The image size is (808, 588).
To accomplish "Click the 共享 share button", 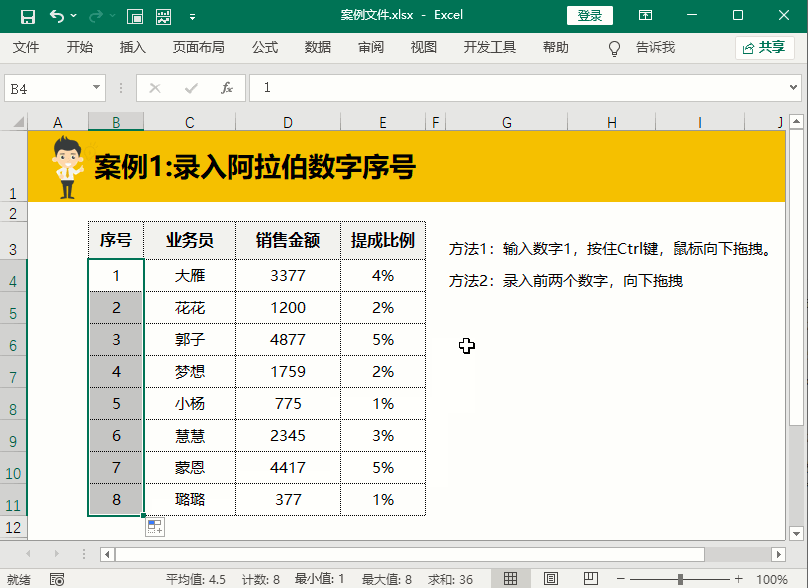I will click(764, 47).
